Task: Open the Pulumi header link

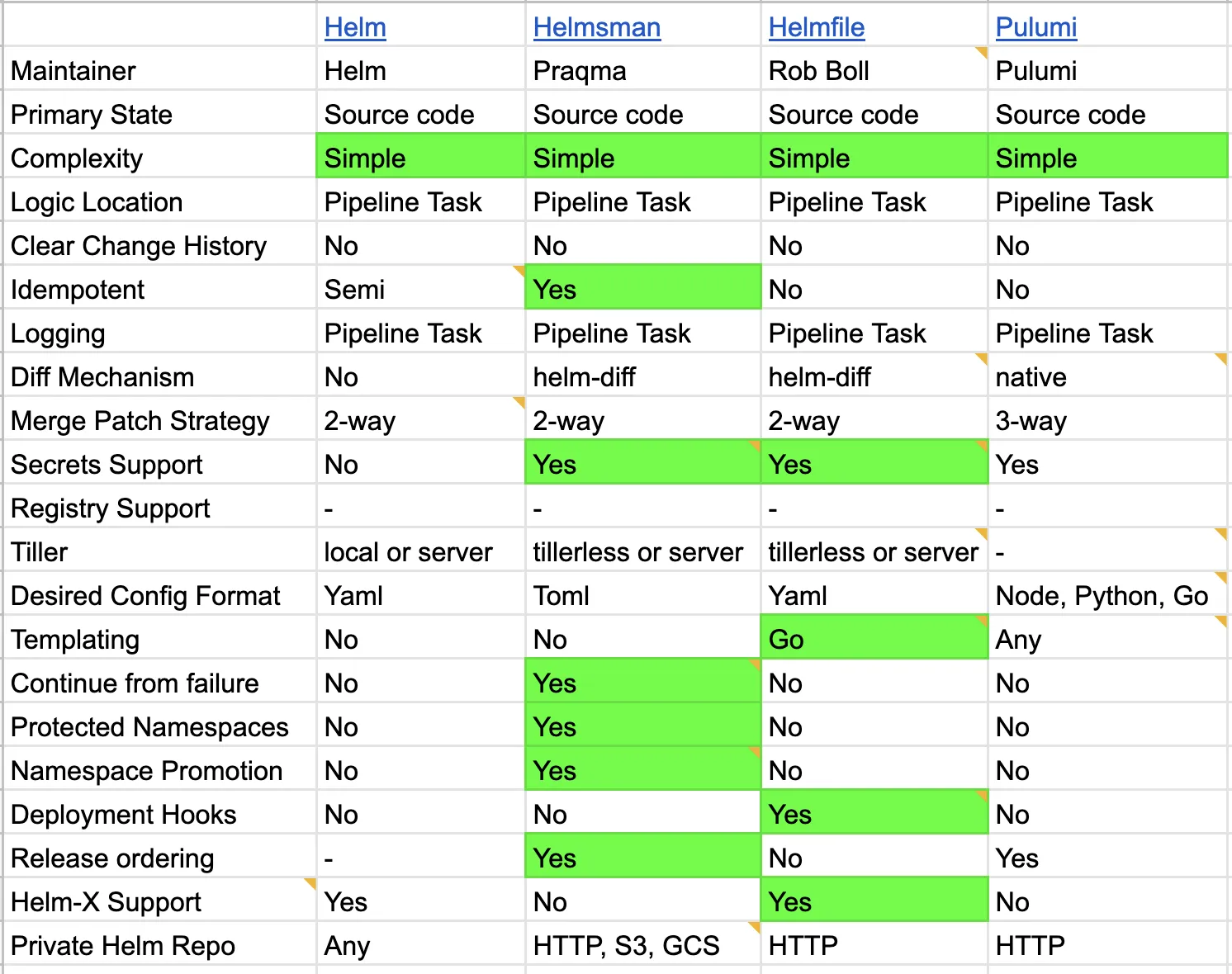Action: click(1035, 27)
